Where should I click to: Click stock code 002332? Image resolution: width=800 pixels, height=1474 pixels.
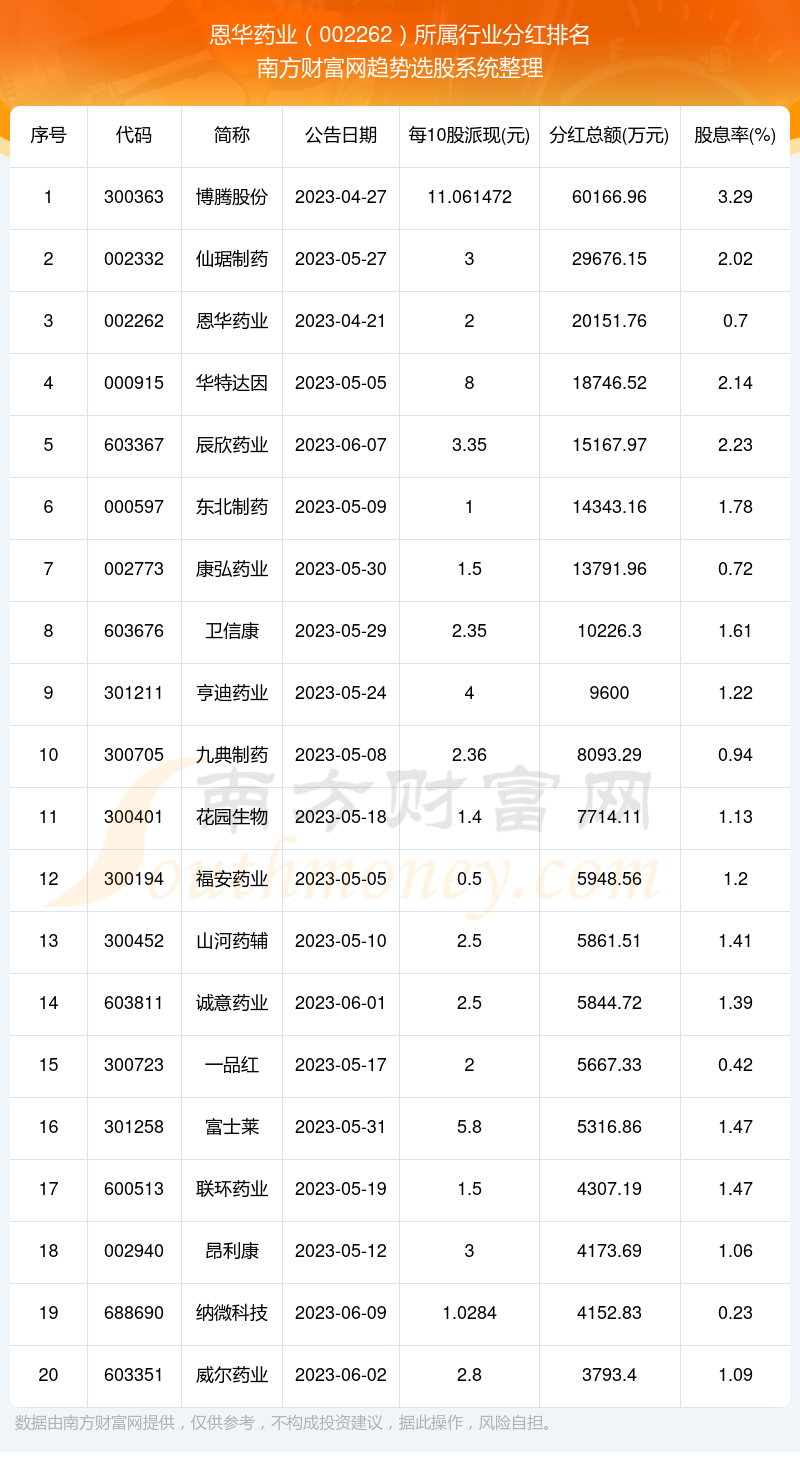(134, 259)
